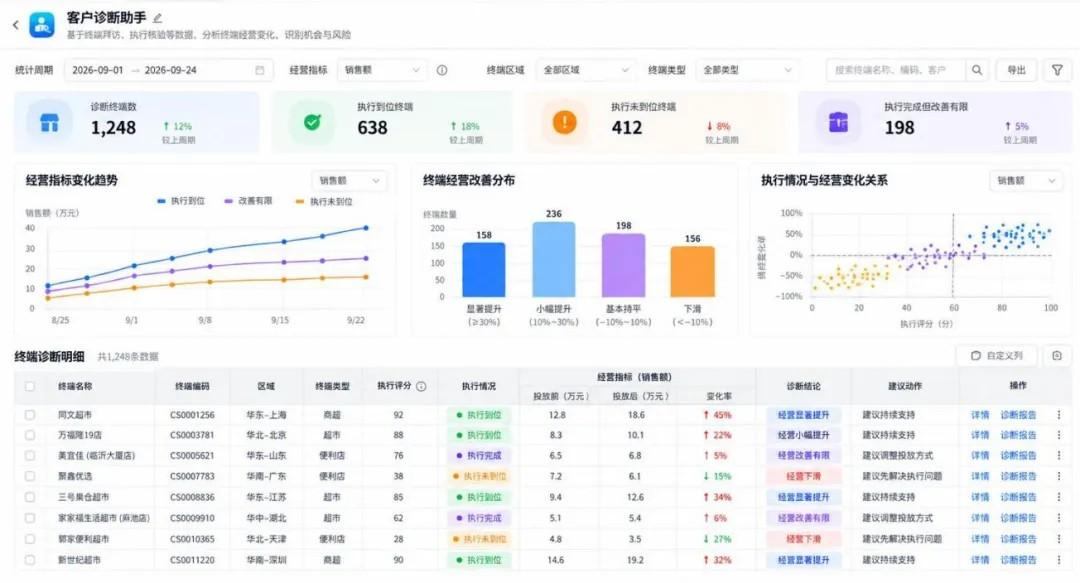Viewport: 1080px width, 583px height.
Task: Open more actions for 三号集合超市 row
Action: pyautogui.click(x=1059, y=497)
